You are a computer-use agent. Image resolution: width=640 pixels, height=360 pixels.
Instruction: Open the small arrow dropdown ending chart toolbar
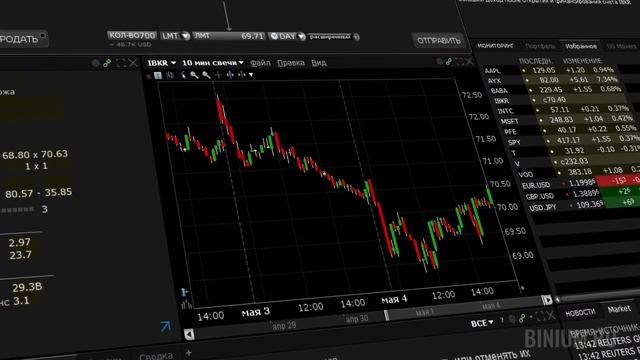pyautogui.click(x=251, y=75)
